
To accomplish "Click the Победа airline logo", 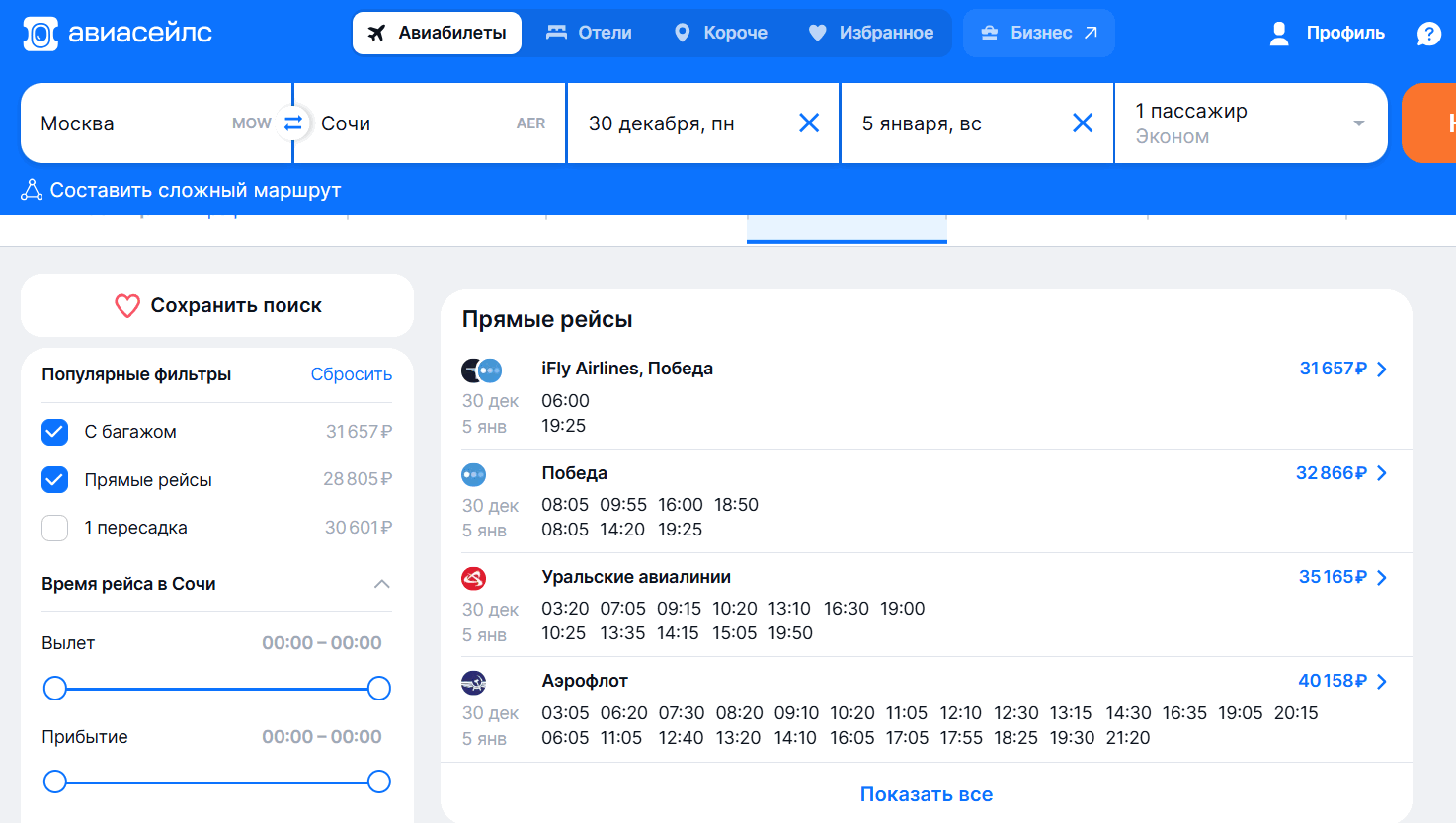I will pos(474,475).
